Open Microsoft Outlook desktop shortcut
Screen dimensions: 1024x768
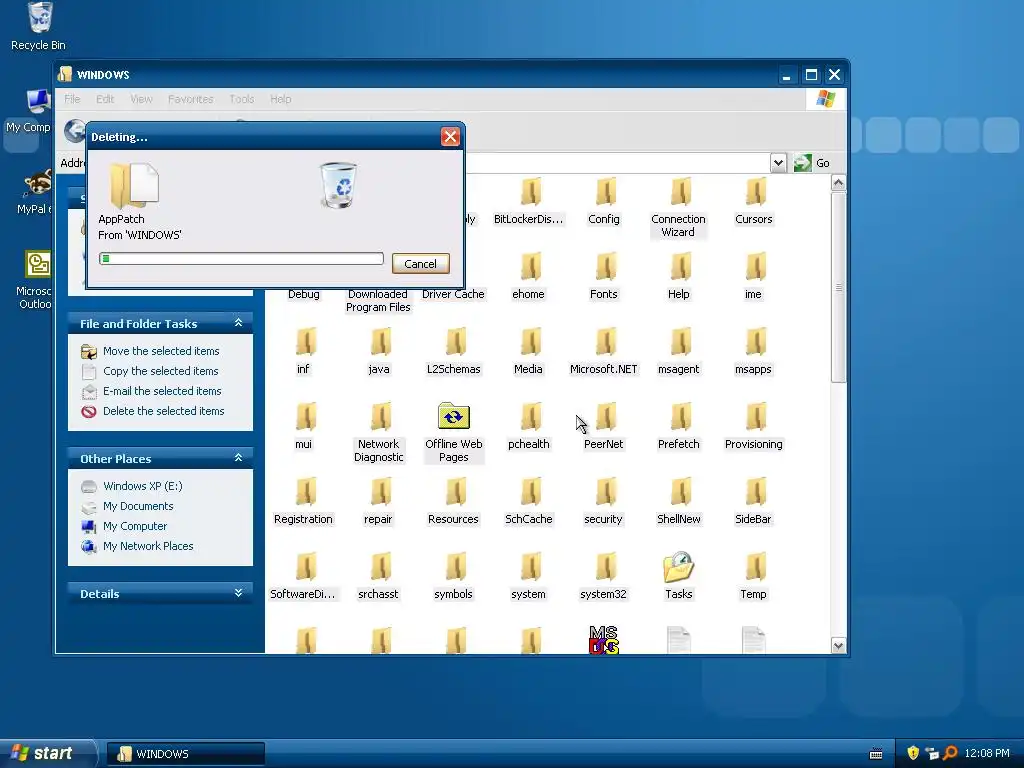tap(36, 280)
